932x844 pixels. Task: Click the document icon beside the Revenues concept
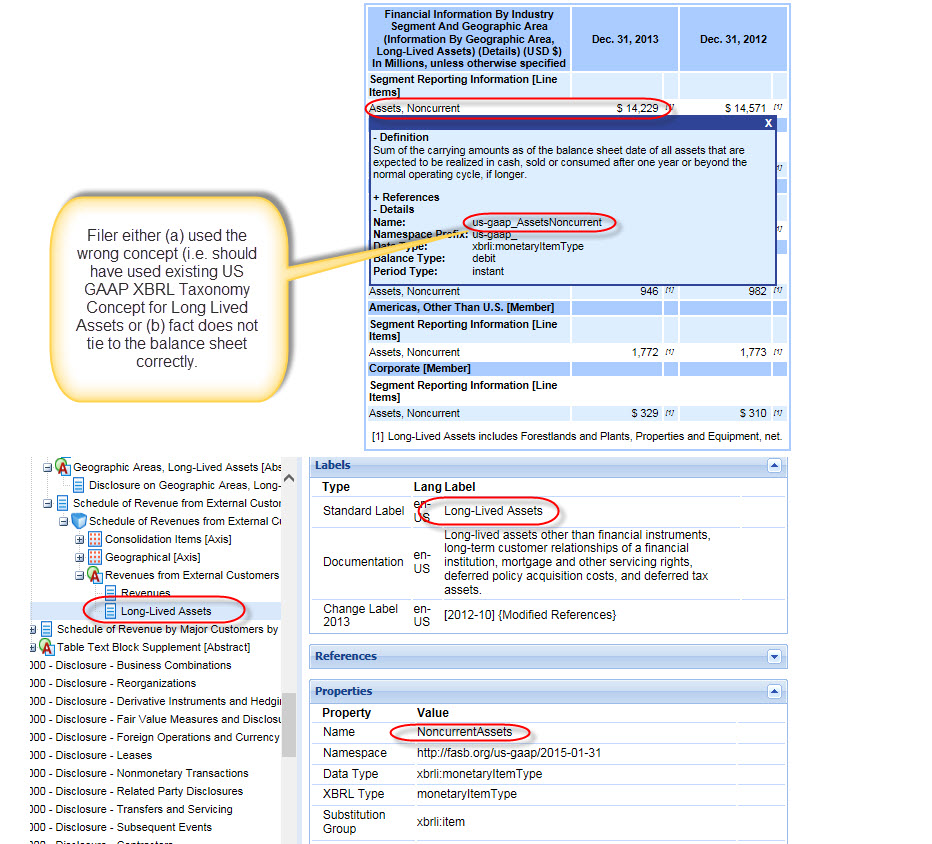[111, 593]
